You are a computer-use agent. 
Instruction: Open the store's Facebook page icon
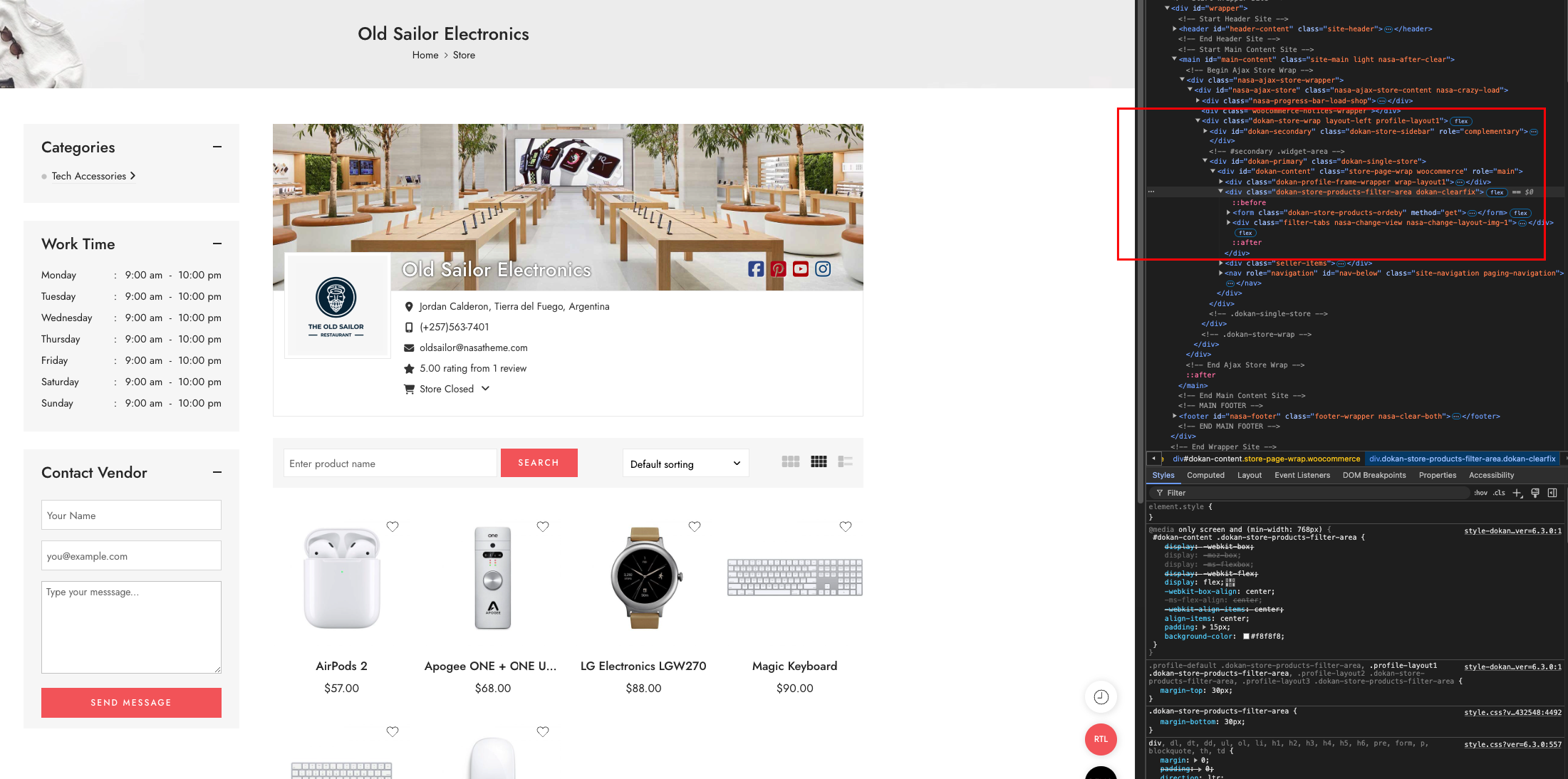coord(756,269)
